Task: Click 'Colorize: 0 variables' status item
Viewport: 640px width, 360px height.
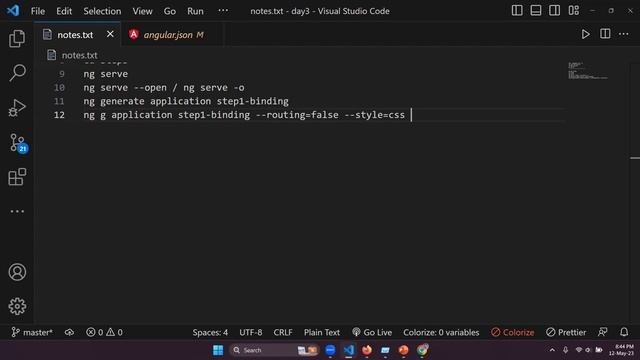Action: (x=441, y=332)
